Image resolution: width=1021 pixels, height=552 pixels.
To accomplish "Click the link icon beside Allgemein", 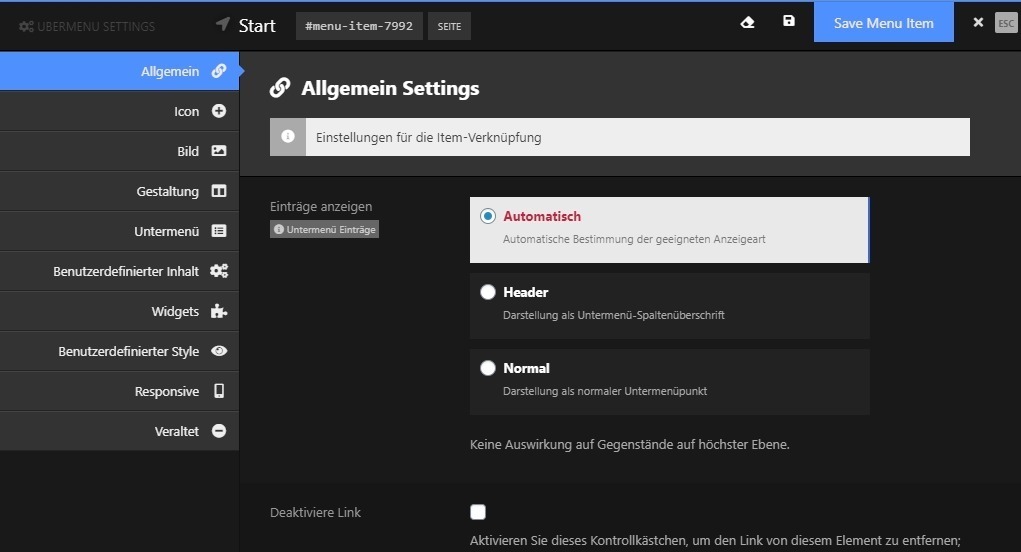I will [219, 71].
